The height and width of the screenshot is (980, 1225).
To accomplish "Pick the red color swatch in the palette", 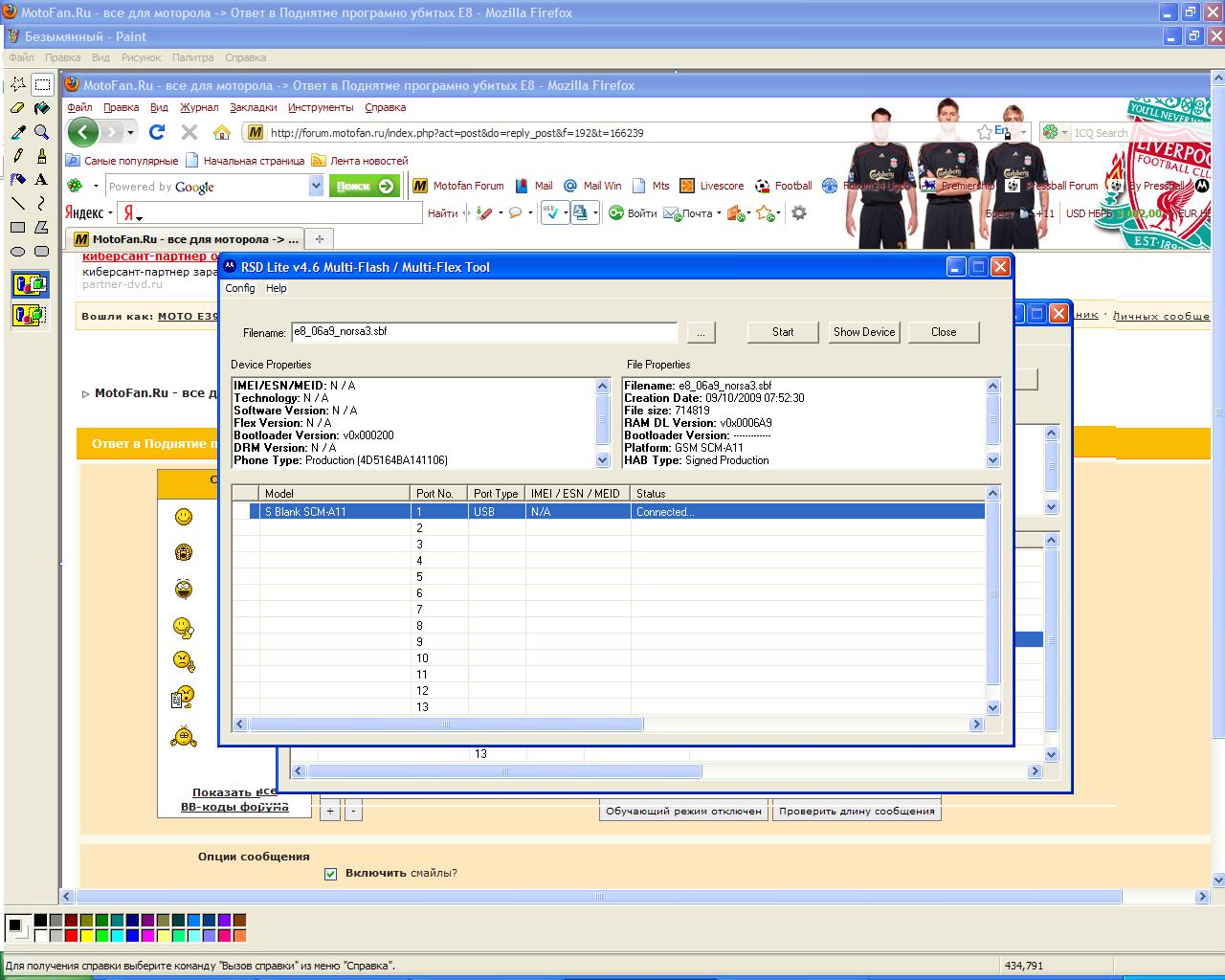I will click(72, 935).
